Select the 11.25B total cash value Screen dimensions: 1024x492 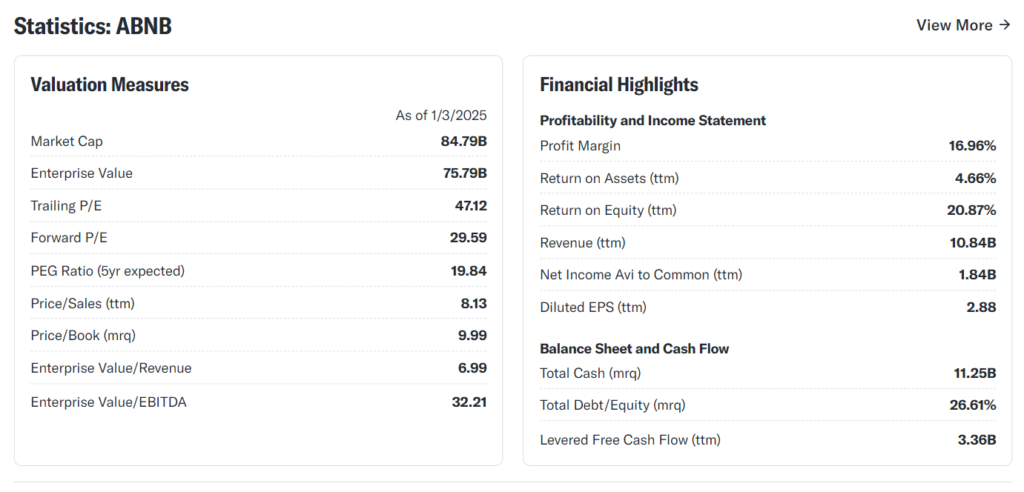pyautogui.click(x=975, y=374)
